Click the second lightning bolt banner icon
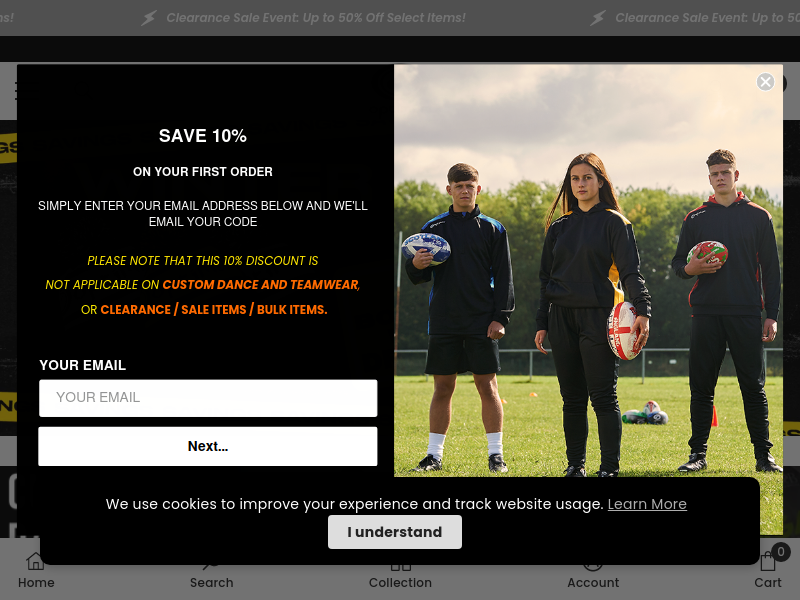The width and height of the screenshot is (800, 600). (x=597, y=18)
